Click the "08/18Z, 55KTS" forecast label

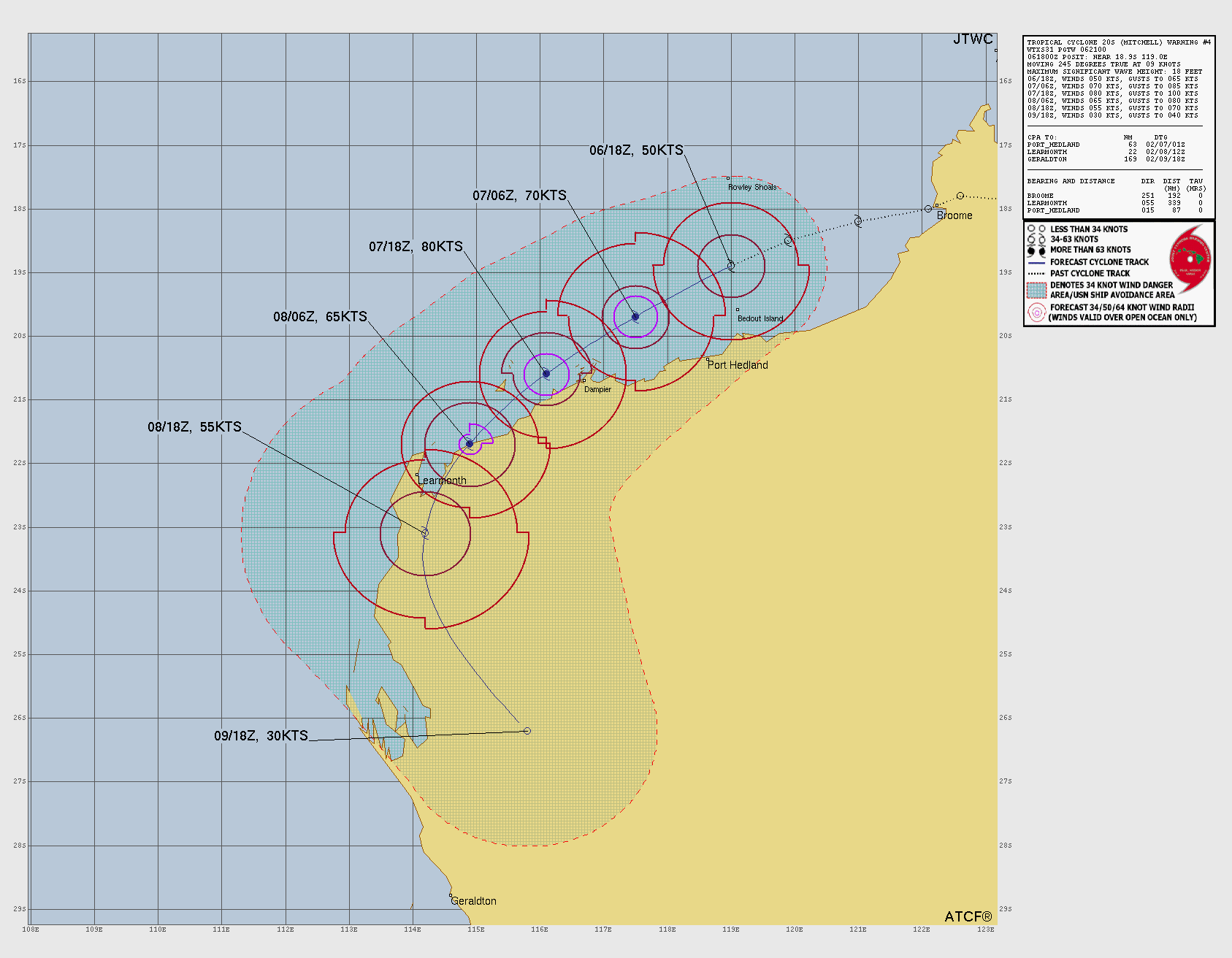(x=194, y=427)
